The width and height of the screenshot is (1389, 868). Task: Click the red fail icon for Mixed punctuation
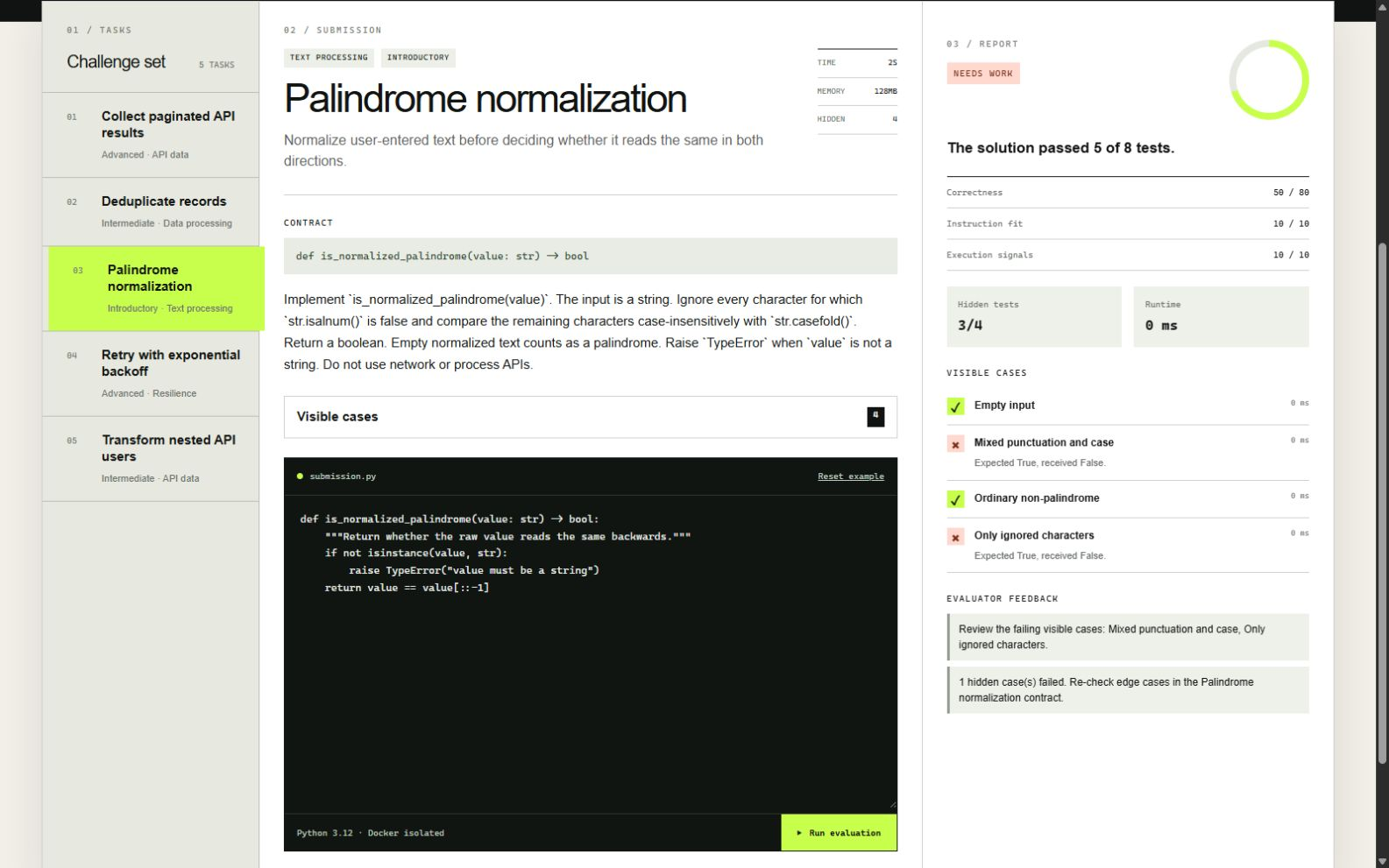click(x=955, y=444)
